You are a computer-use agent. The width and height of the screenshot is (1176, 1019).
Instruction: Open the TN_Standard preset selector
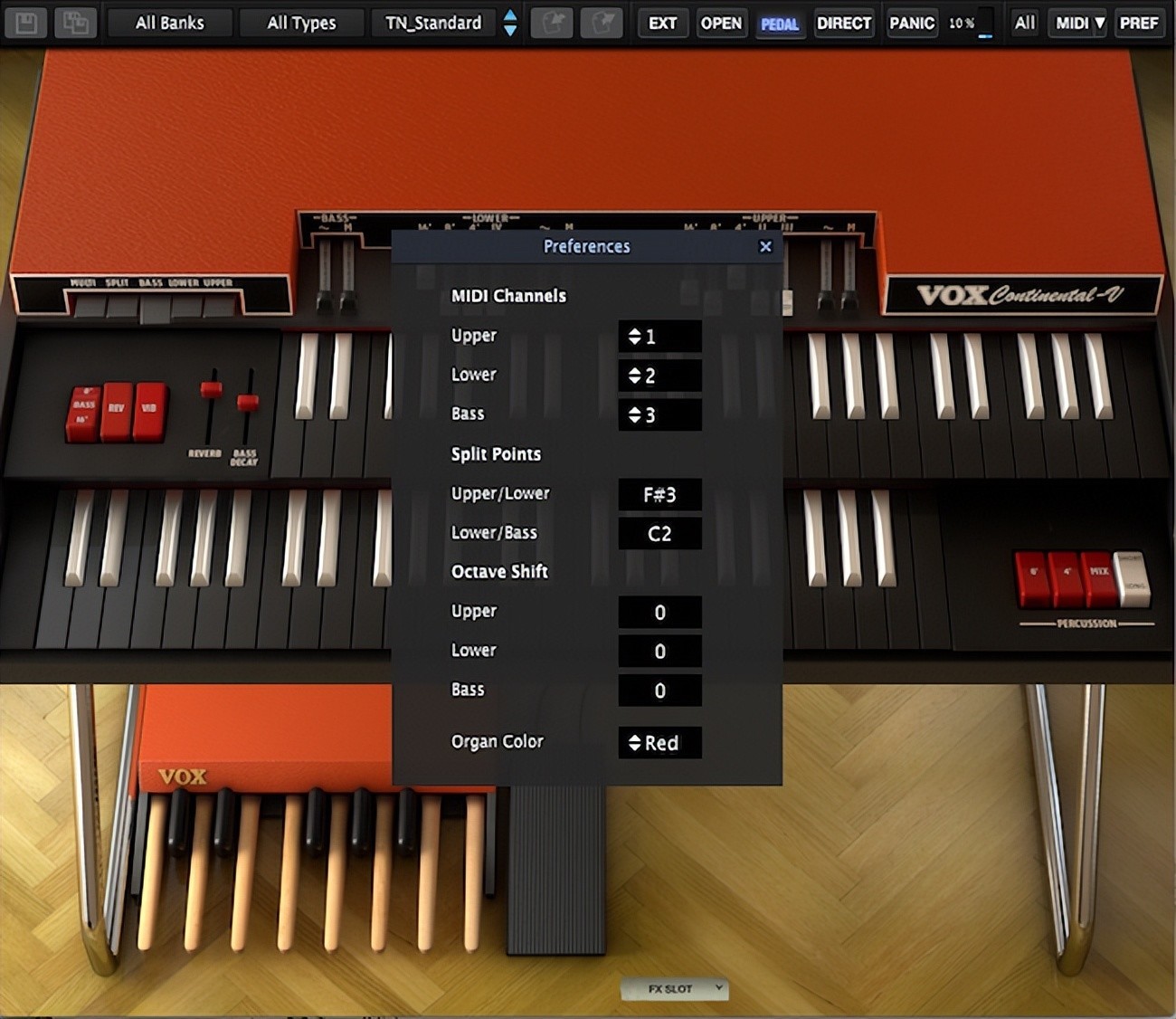point(434,23)
